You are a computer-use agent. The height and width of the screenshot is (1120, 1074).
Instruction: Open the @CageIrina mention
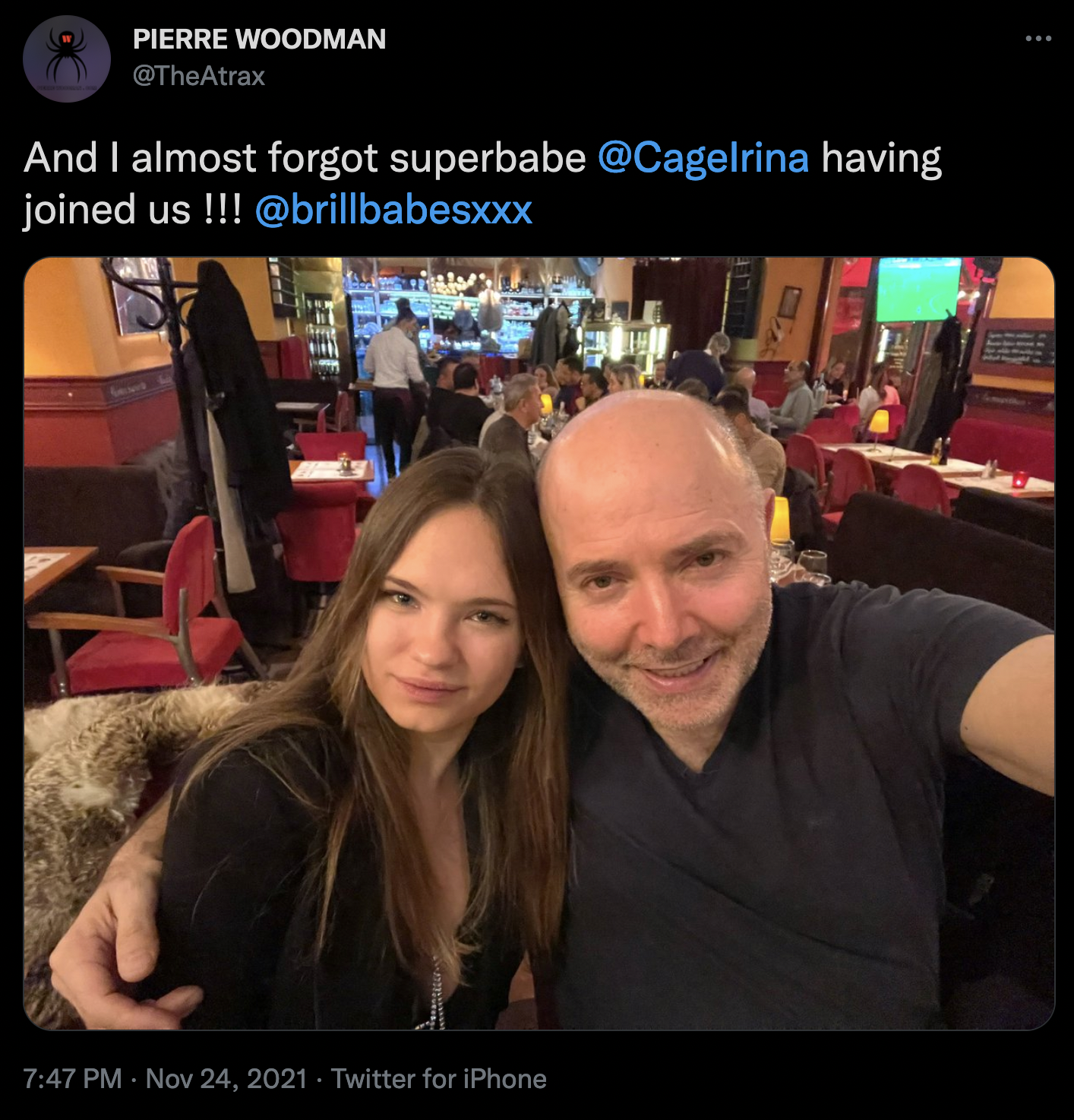click(x=703, y=158)
